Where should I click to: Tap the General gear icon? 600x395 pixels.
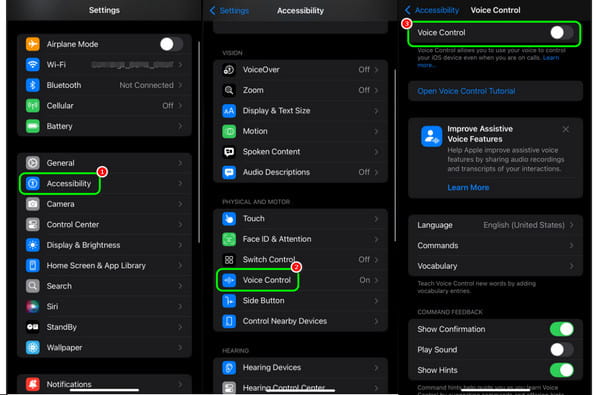[x=33, y=163]
